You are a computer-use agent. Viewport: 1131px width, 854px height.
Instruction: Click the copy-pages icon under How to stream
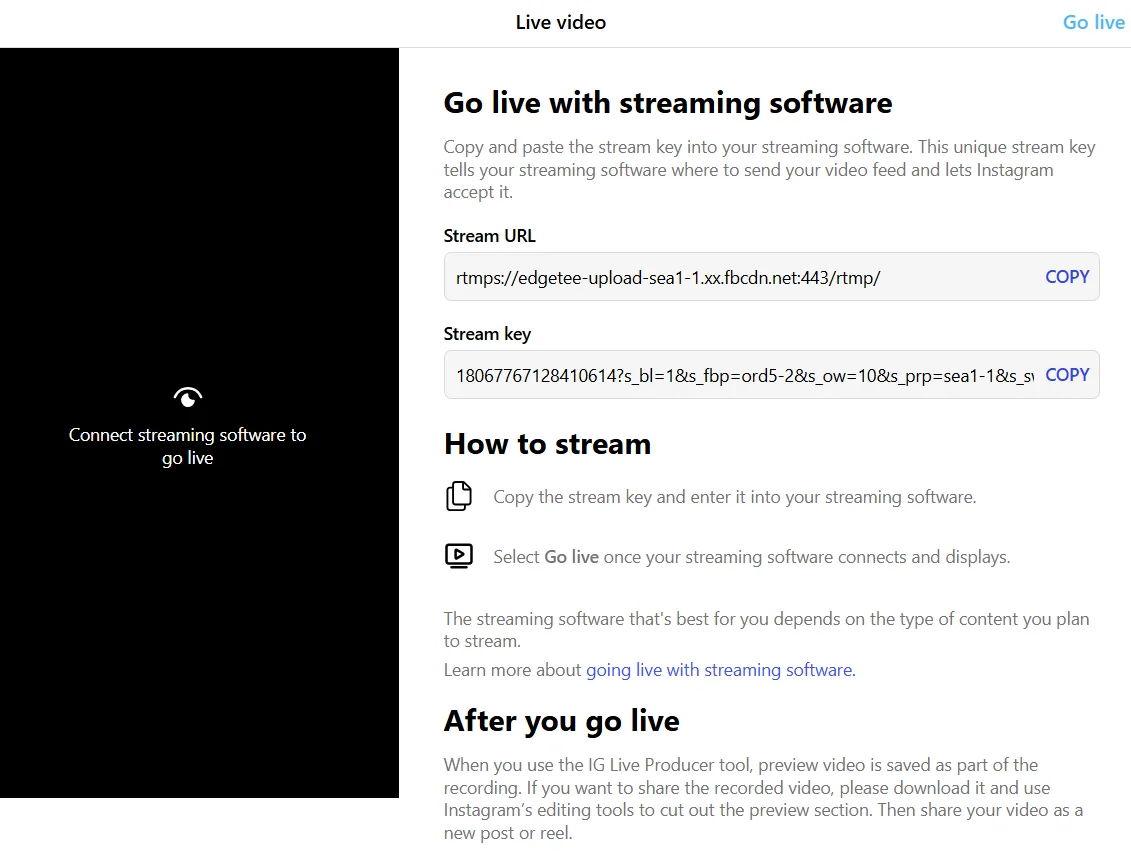tap(459, 495)
